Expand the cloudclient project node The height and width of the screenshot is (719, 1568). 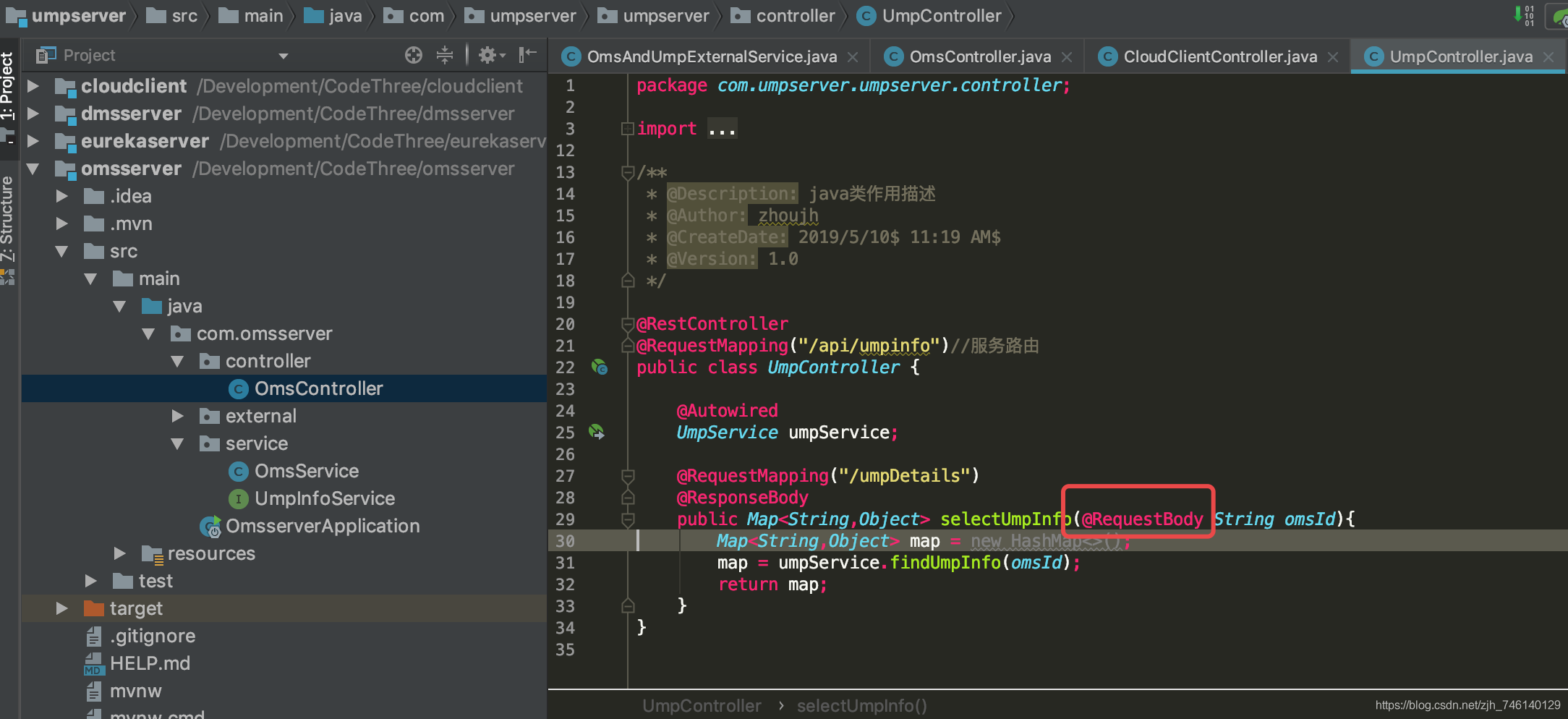(x=33, y=85)
